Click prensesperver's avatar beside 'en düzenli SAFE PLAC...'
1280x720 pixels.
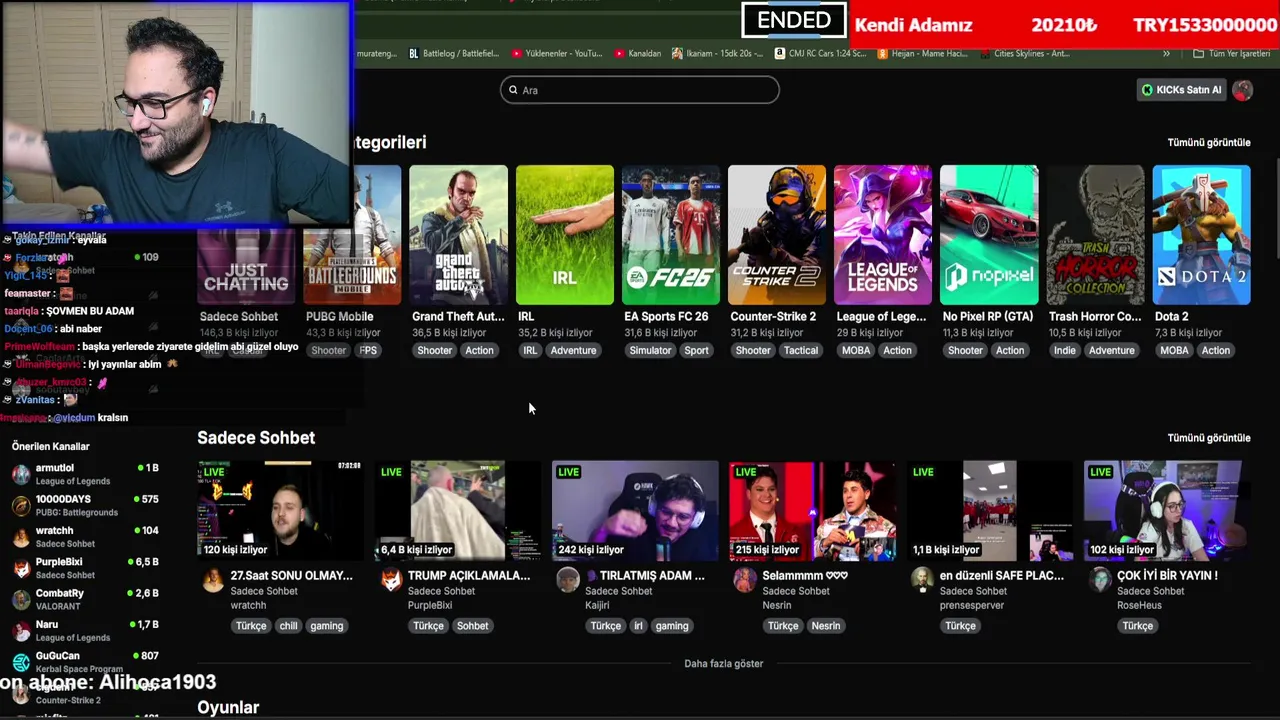click(x=923, y=580)
